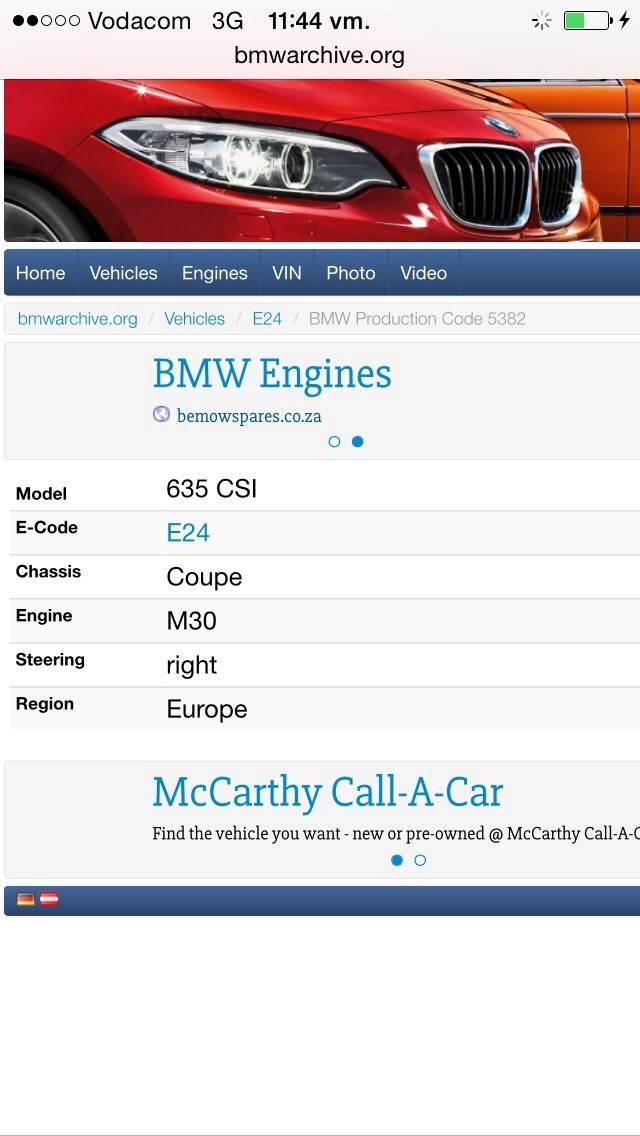640x1136 pixels.
Task: Tap the German flag icon
Action: click(26, 900)
